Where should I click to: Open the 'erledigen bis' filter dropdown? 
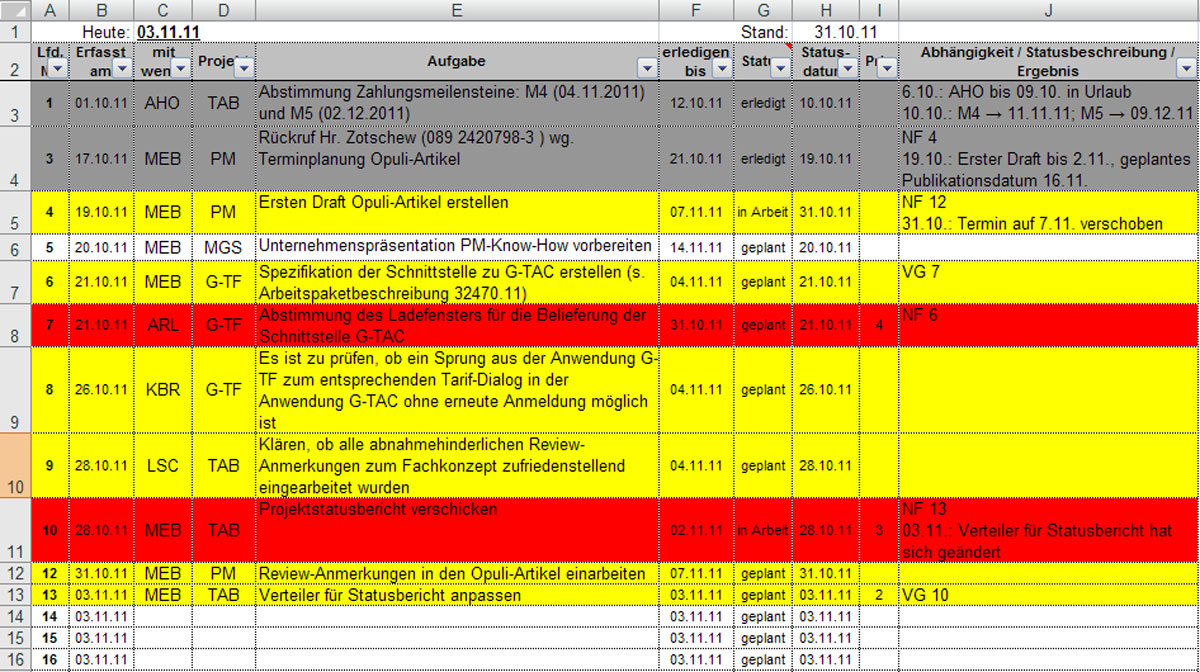tap(720, 68)
